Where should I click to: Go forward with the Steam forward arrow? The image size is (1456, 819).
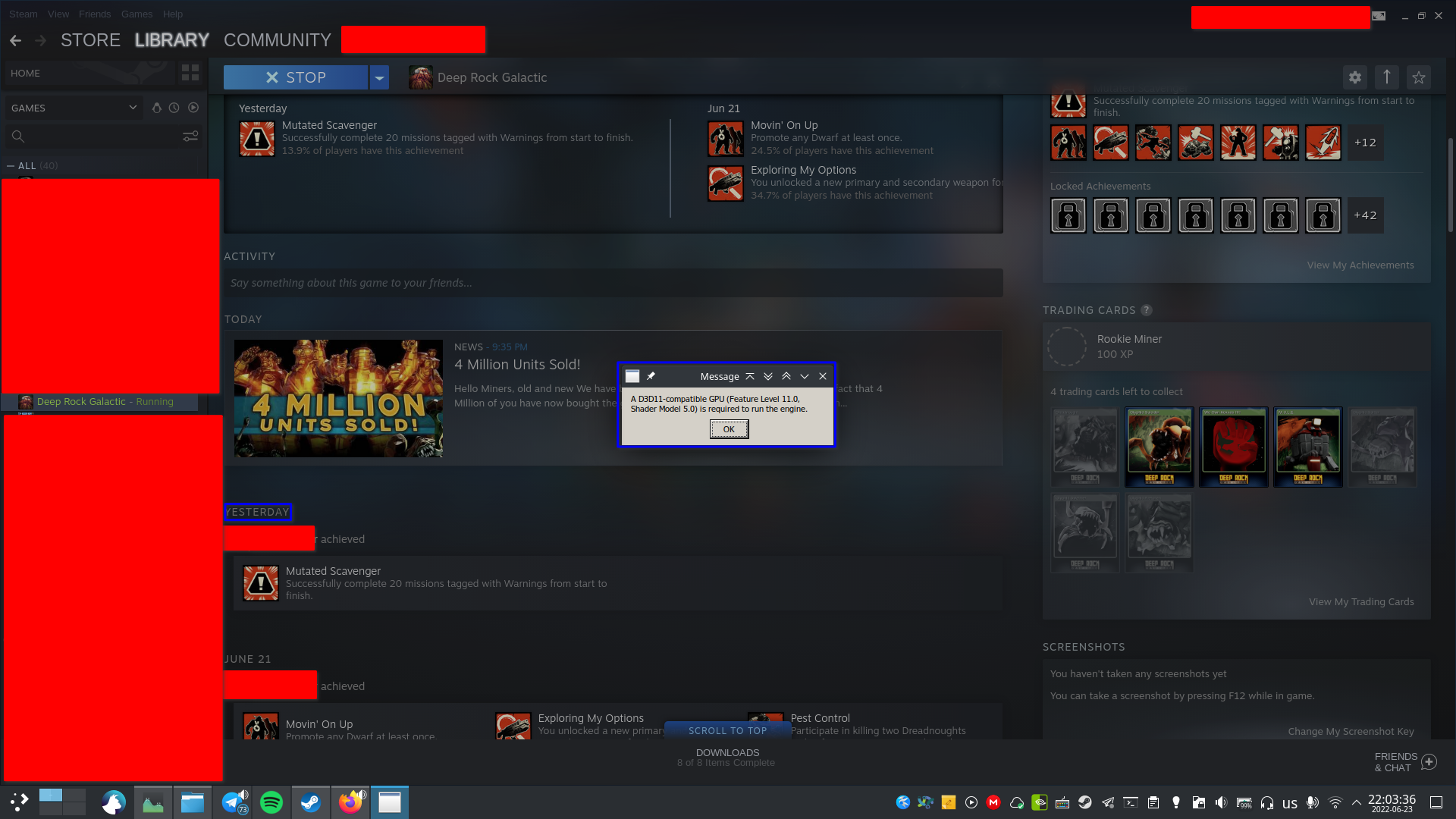pos(41,40)
